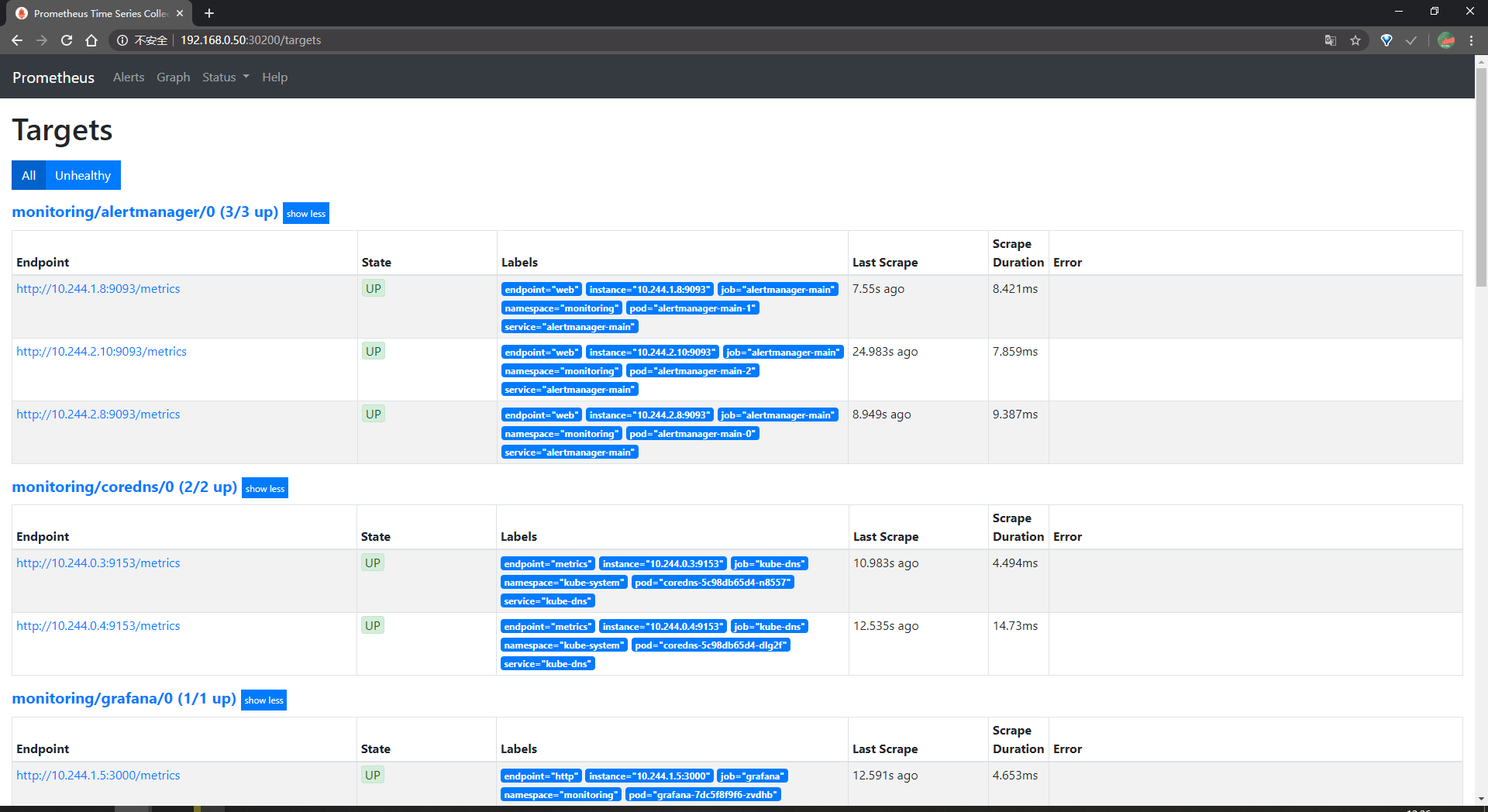Image resolution: width=1488 pixels, height=812 pixels.
Task: Select the Unhealthy filter toggle
Action: (83, 175)
